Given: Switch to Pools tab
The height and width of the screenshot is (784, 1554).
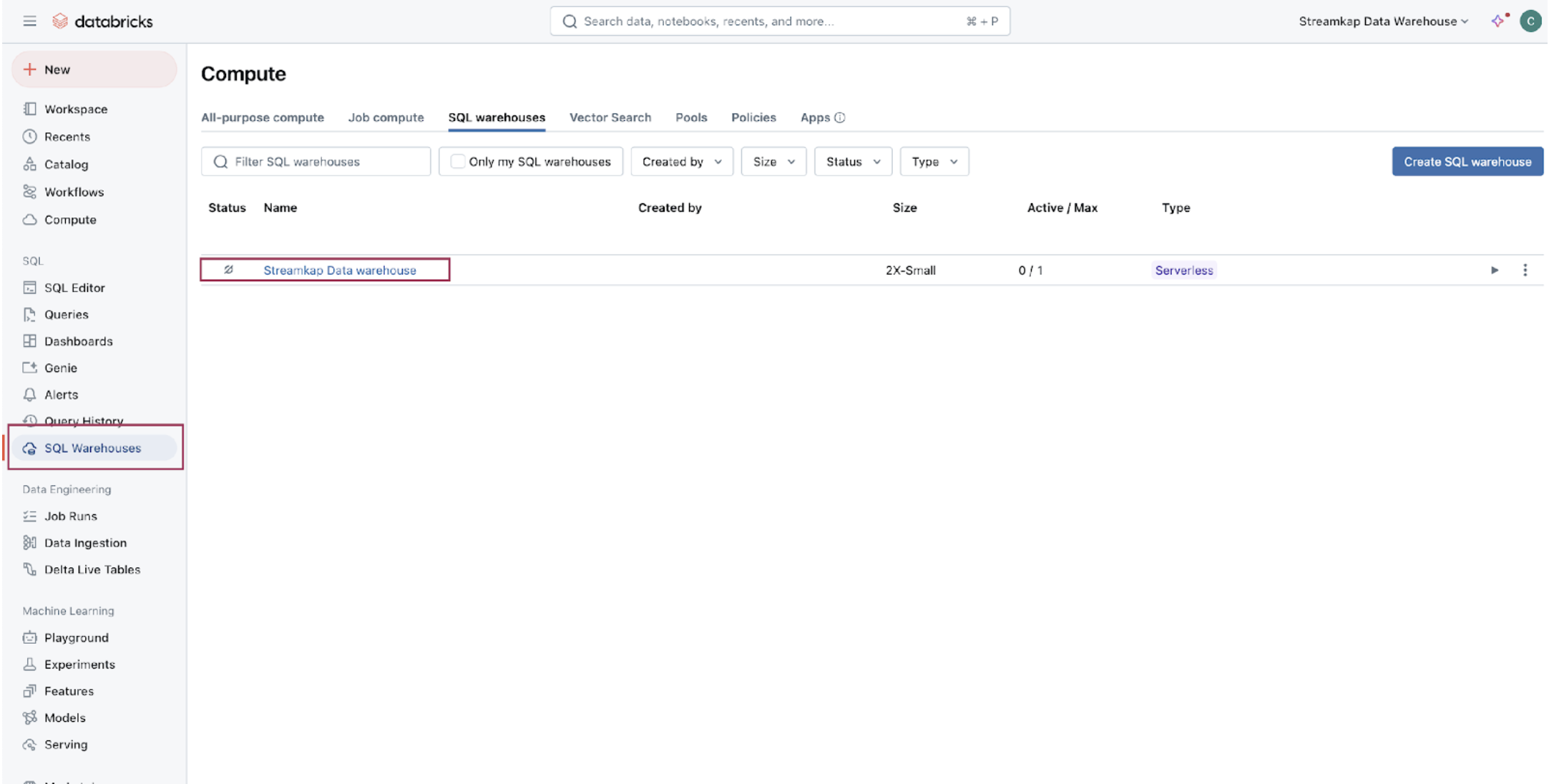Looking at the screenshot, I should tap(691, 117).
